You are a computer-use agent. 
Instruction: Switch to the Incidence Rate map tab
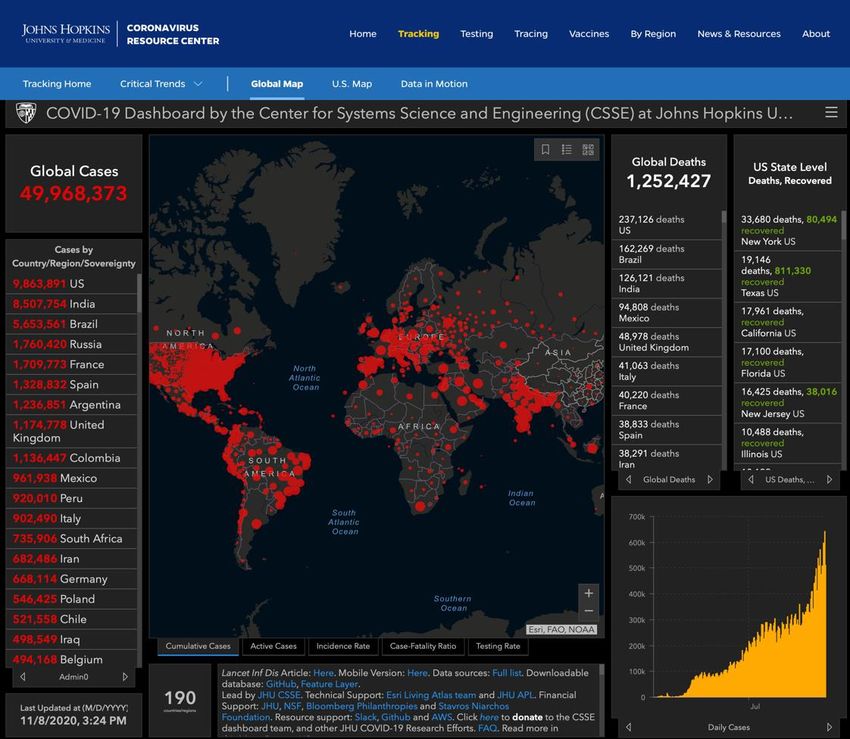pyautogui.click(x=343, y=646)
